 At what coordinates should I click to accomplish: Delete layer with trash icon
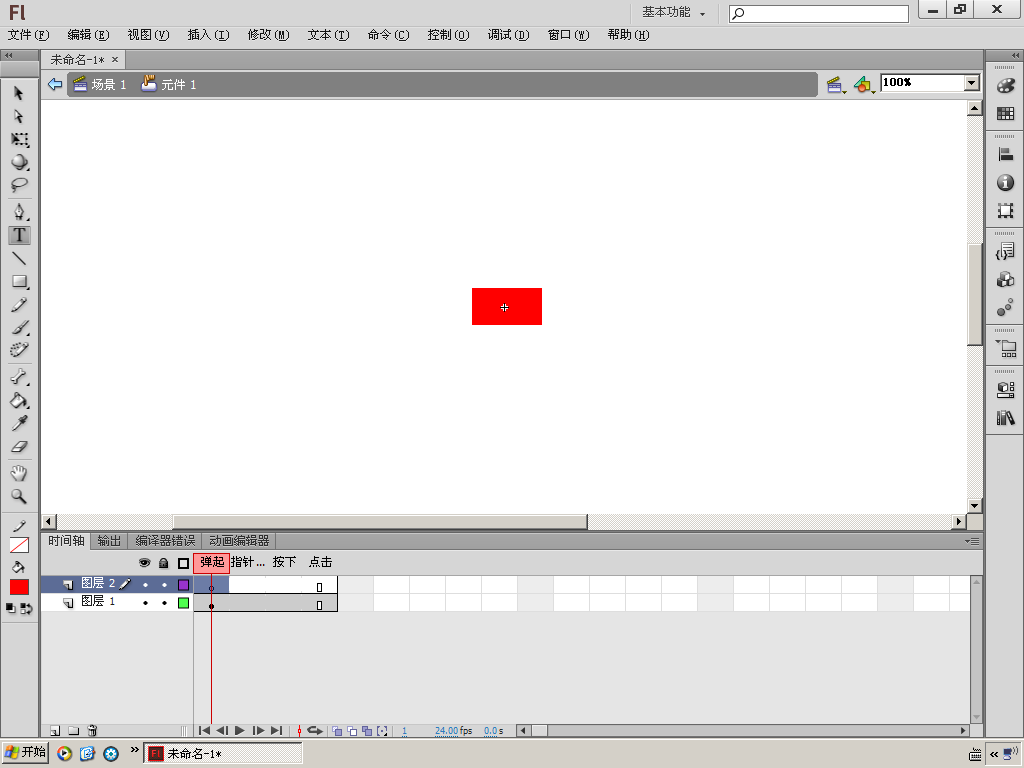tap(92, 731)
